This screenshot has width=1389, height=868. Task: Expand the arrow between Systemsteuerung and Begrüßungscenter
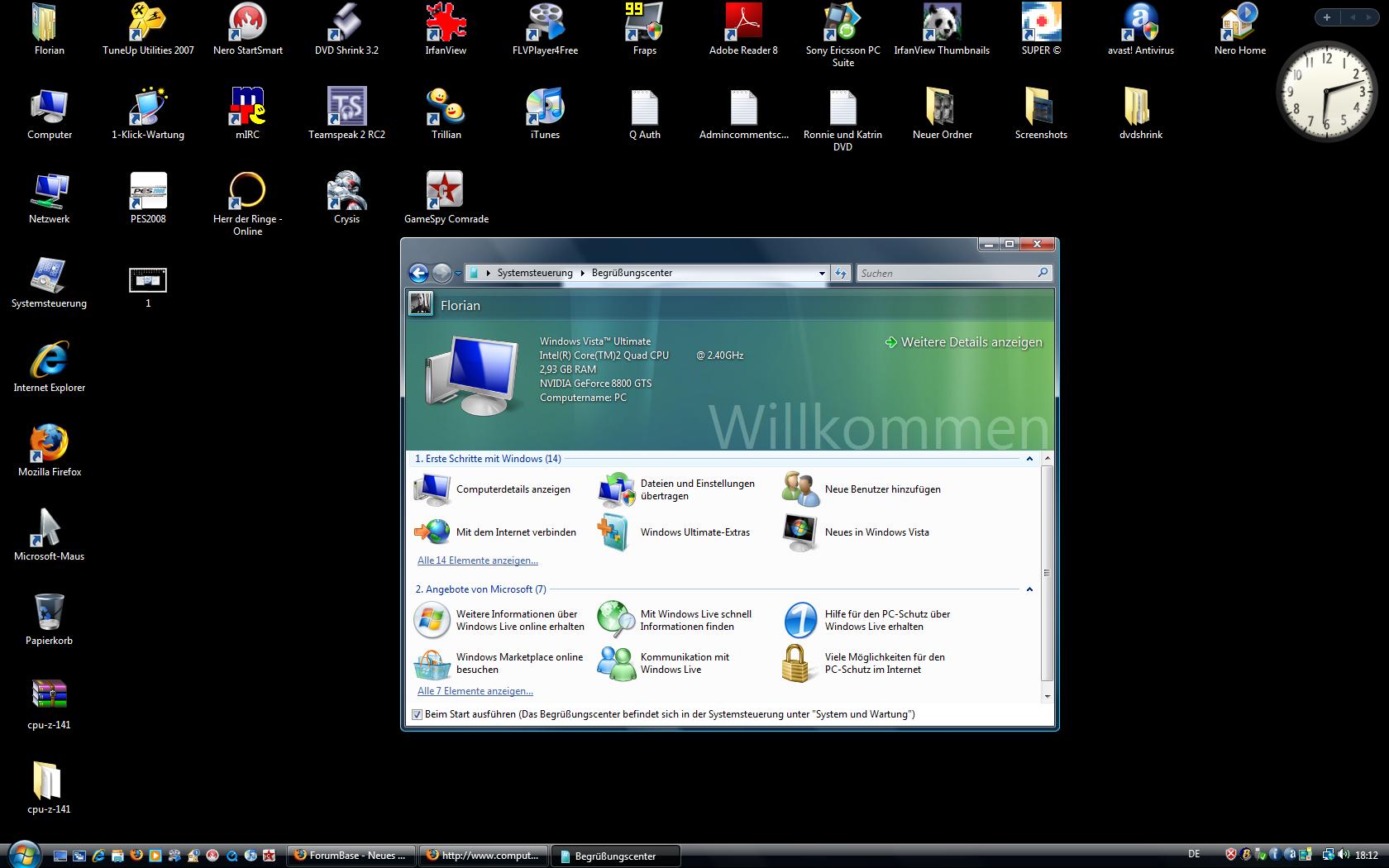point(583,273)
